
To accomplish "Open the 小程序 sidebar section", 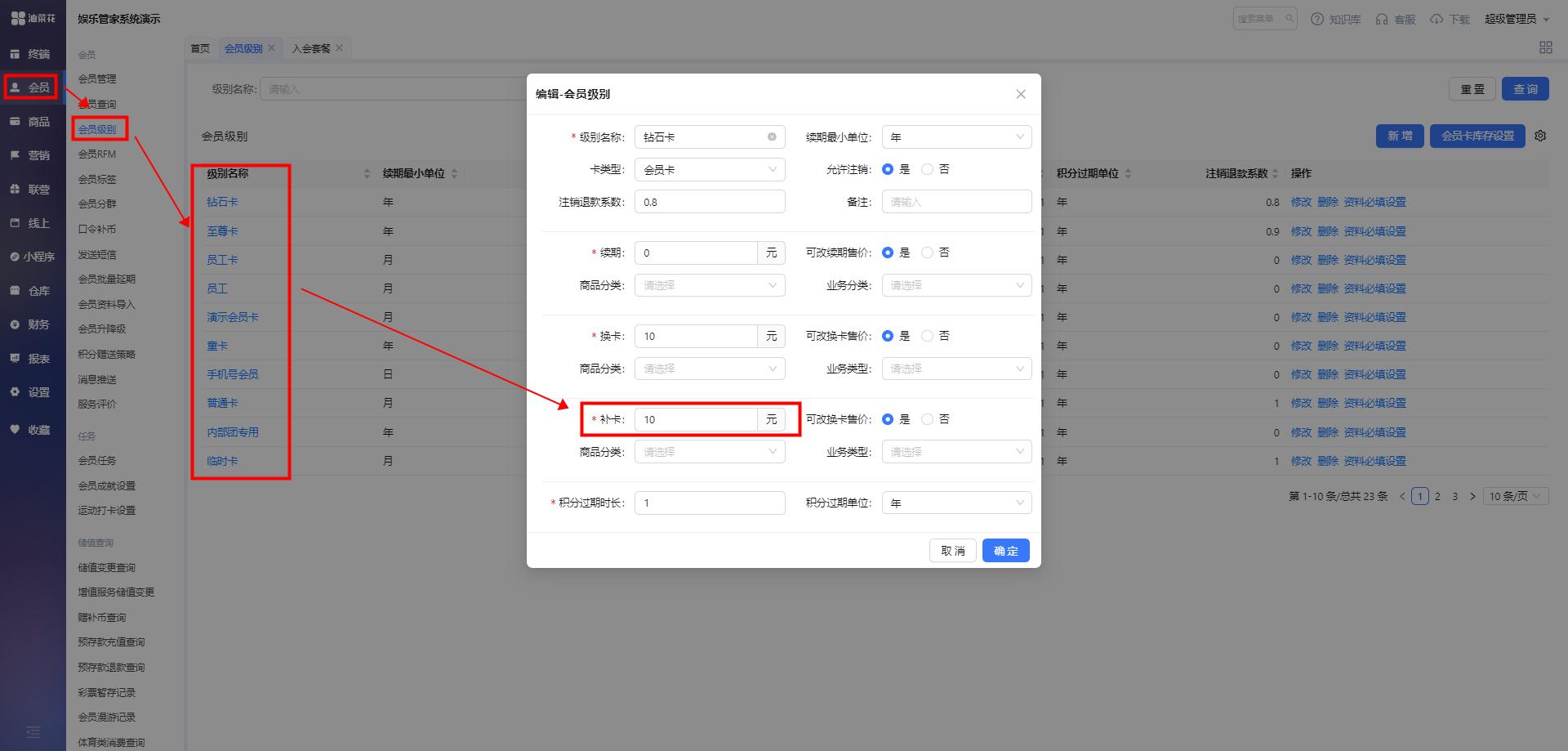I will coord(31,257).
